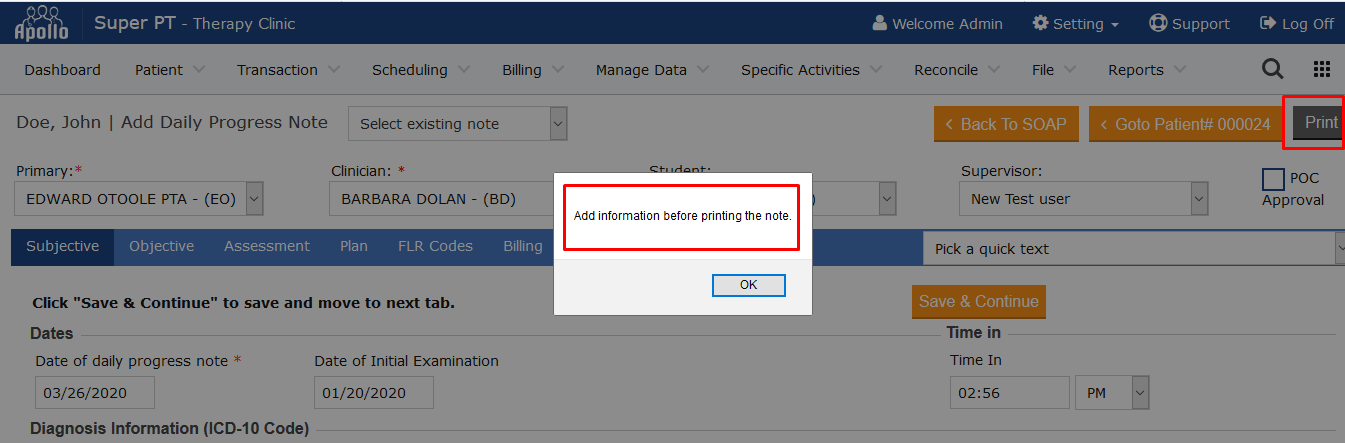Click the magnifier search icon
Image resolution: width=1345 pixels, height=443 pixels.
[x=1272, y=69]
